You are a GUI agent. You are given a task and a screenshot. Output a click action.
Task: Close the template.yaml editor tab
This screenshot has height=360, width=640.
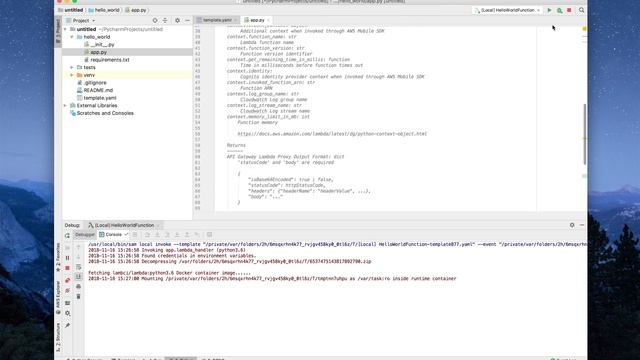click(236, 20)
